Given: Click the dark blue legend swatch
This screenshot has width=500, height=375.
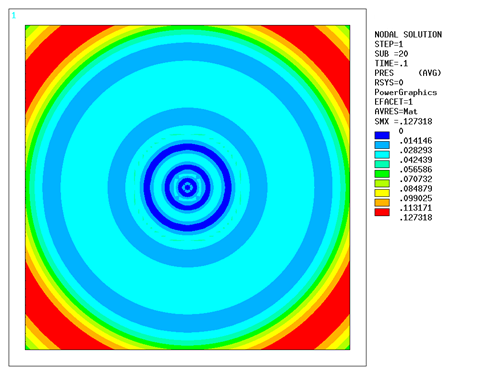Looking at the screenshot, I should coord(382,135).
